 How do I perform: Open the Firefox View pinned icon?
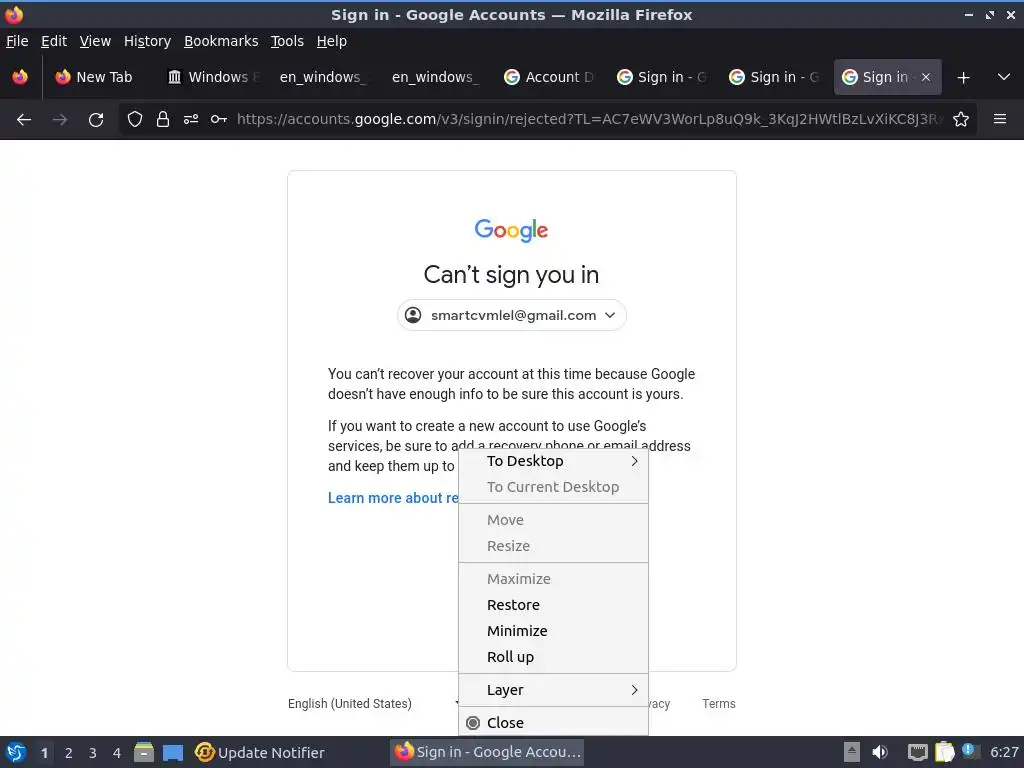(x=20, y=77)
